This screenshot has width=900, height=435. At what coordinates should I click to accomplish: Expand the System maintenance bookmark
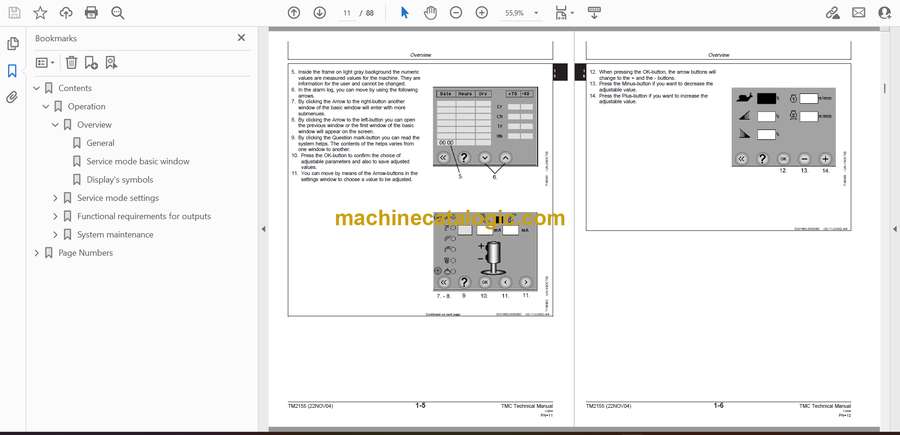(55, 235)
